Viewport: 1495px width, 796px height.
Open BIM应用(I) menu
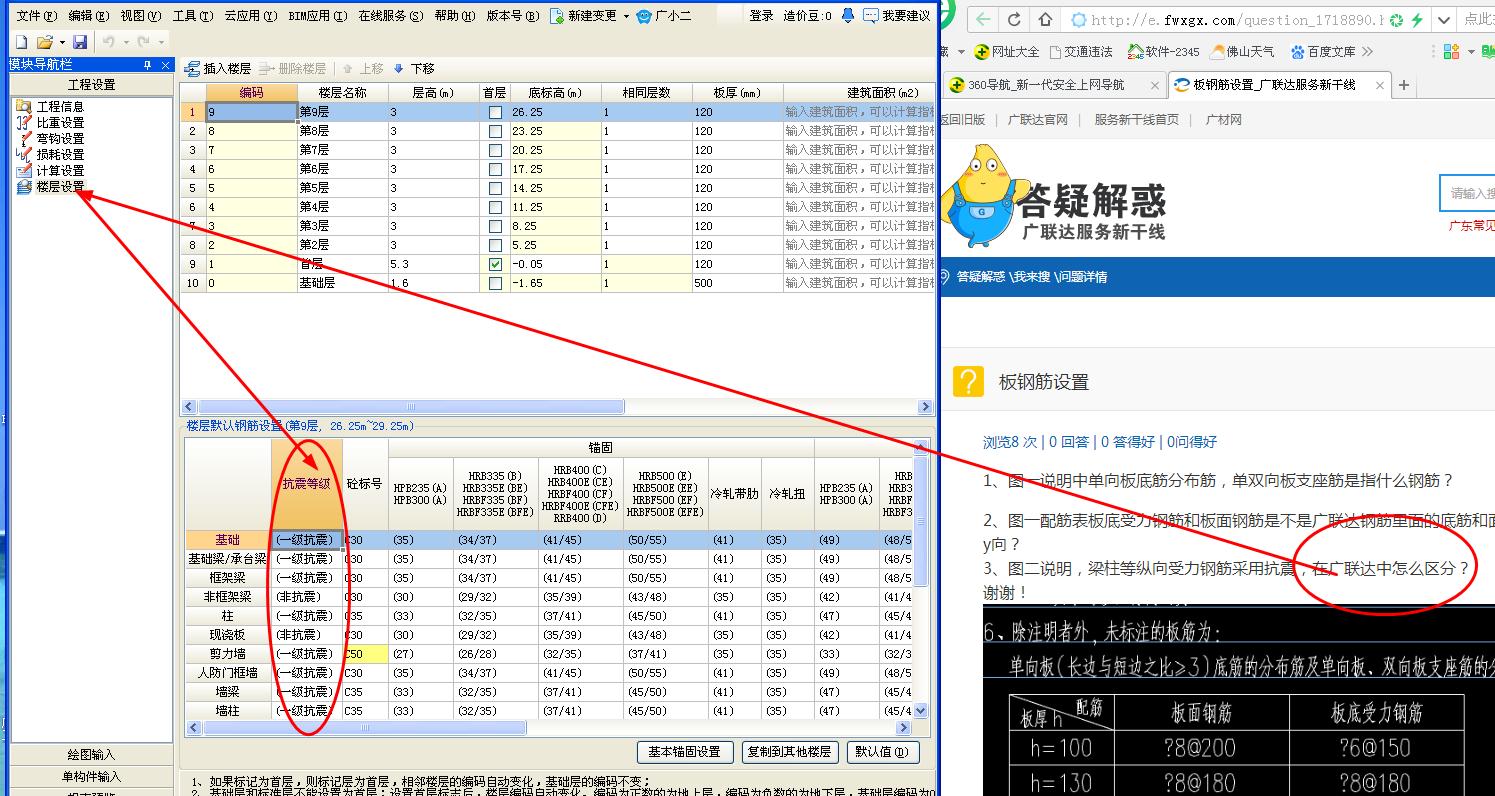pos(317,16)
